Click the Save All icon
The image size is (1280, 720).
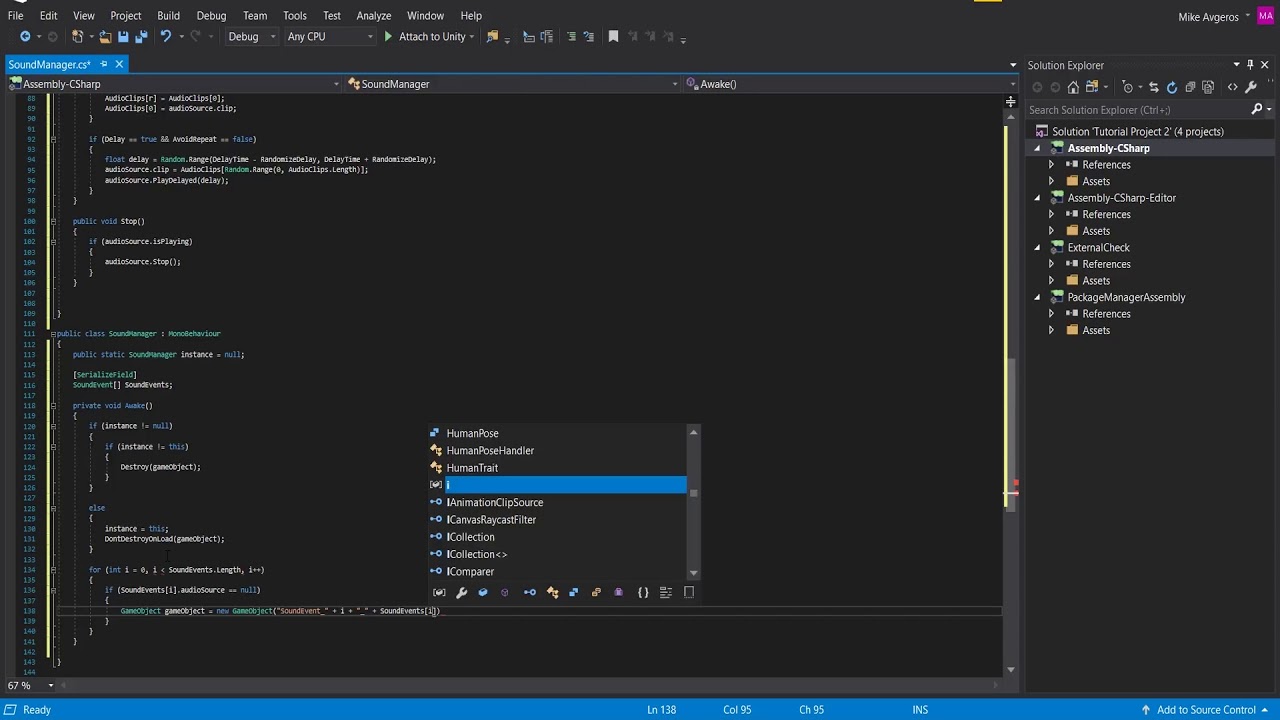point(141,36)
